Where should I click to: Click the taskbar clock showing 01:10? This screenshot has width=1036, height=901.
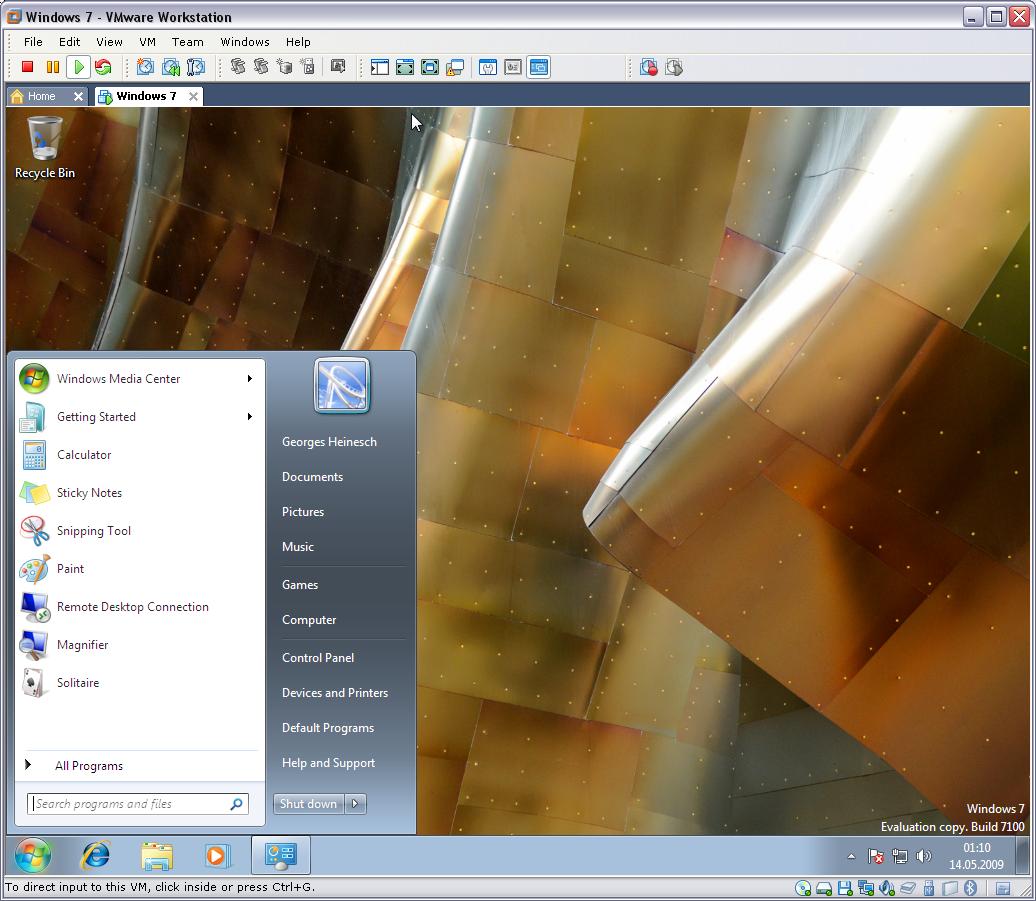[x=977, y=855]
